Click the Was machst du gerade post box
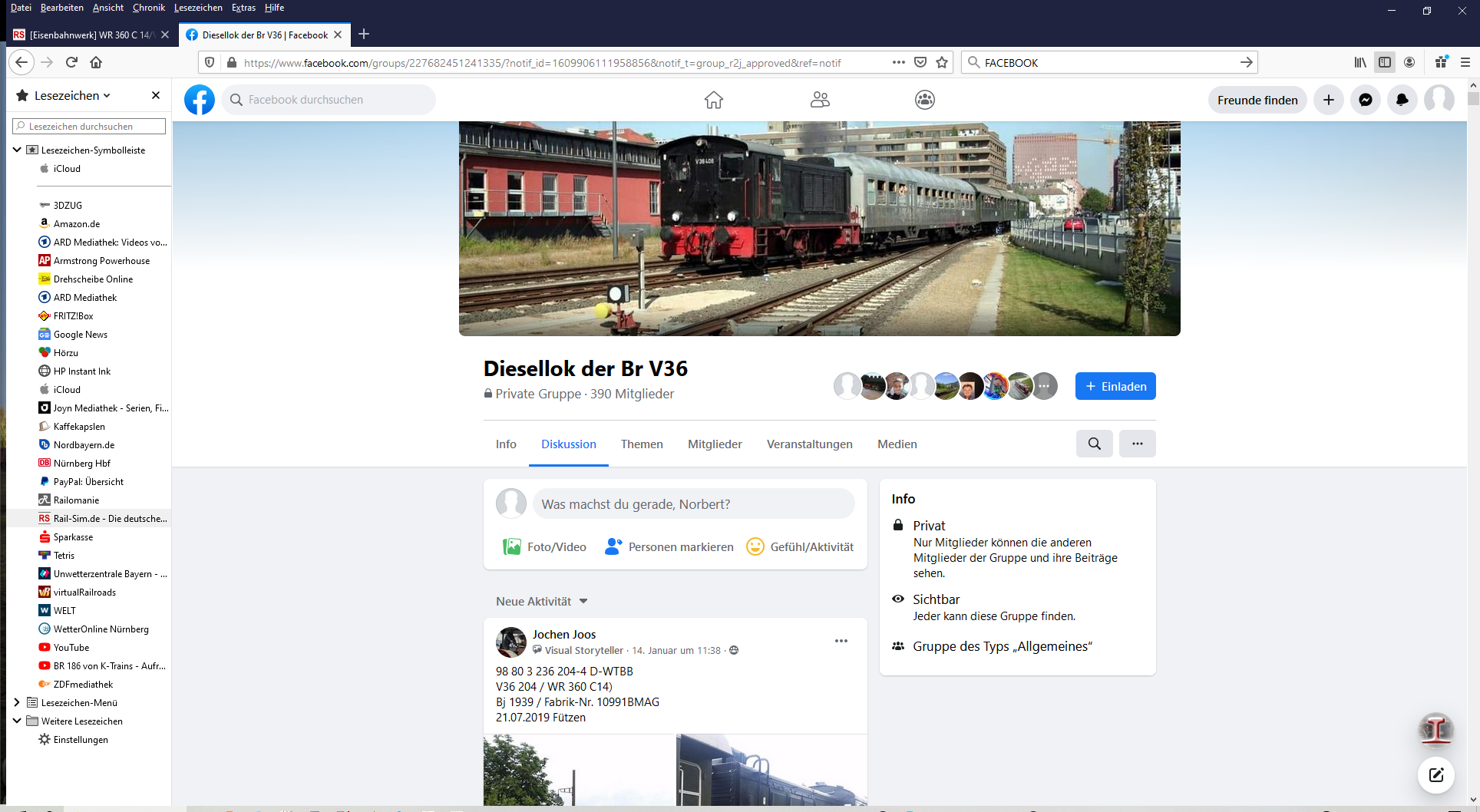 click(x=694, y=504)
